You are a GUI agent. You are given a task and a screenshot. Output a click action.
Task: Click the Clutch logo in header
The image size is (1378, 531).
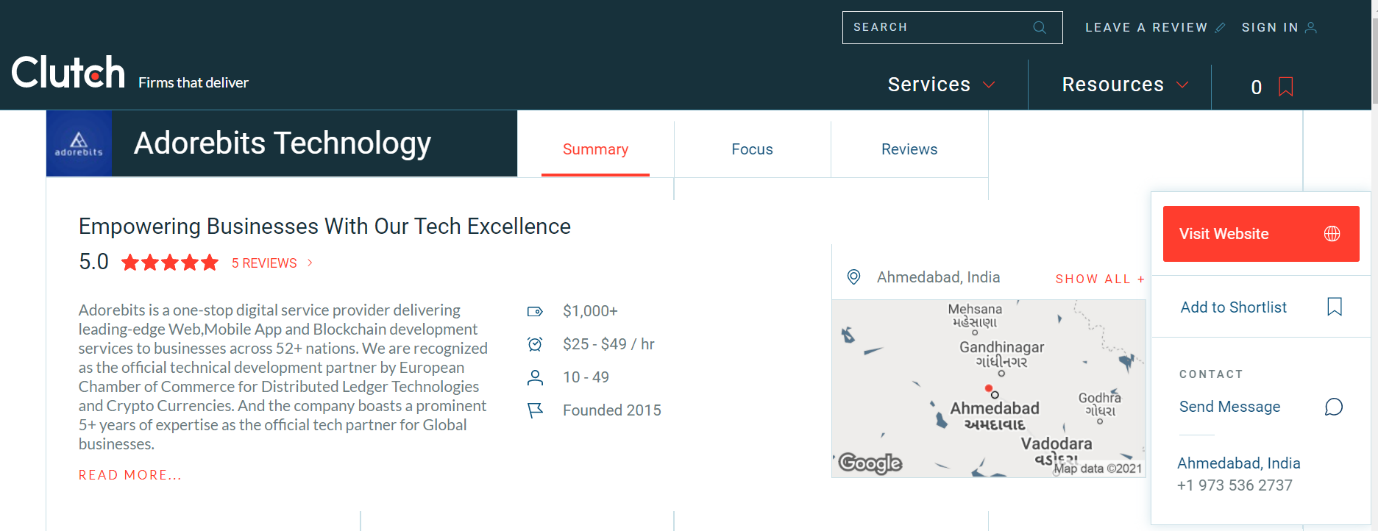tap(68, 72)
